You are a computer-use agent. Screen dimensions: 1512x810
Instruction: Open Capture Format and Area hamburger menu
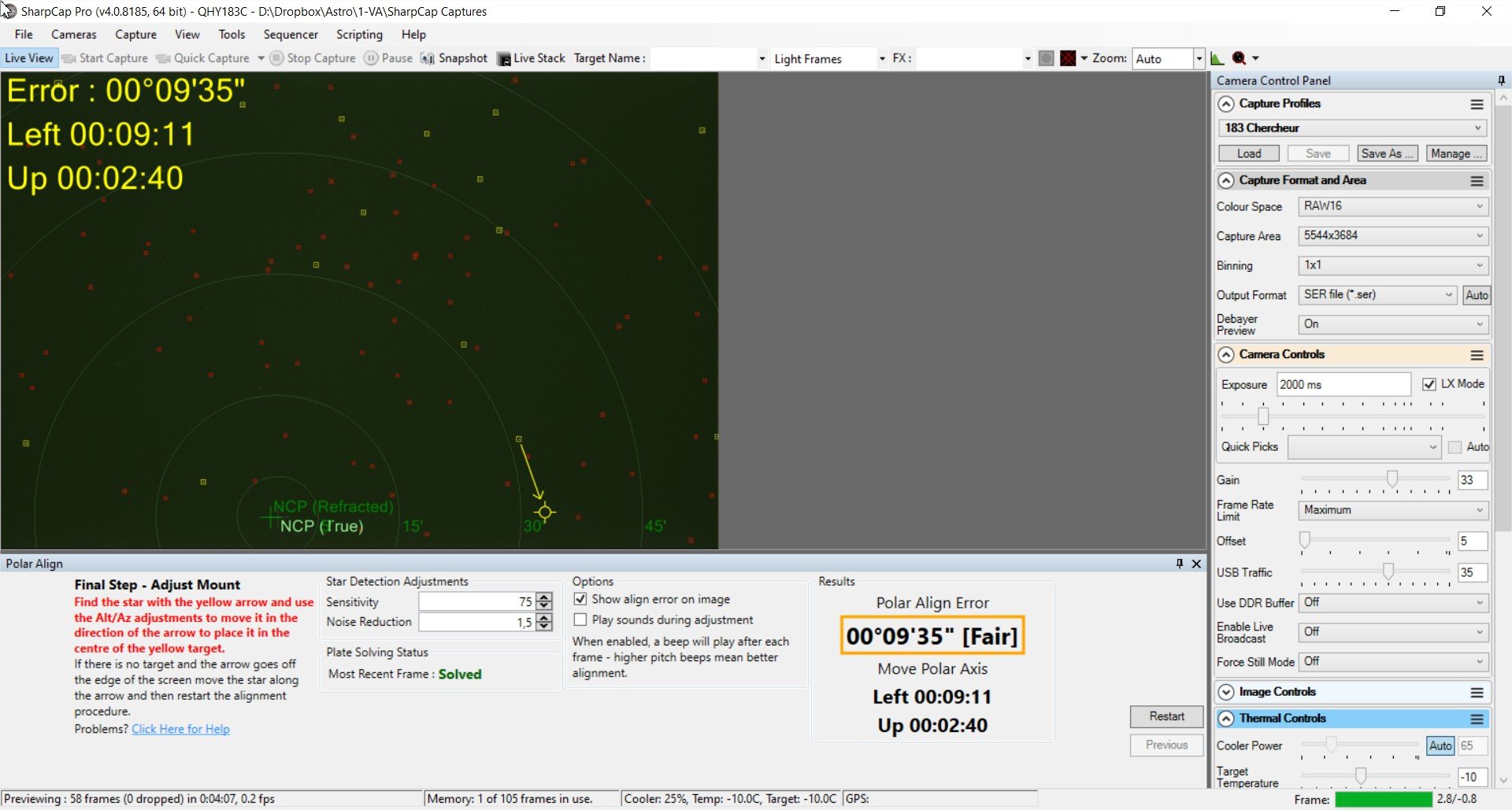pyautogui.click(x=1477, y=181)
